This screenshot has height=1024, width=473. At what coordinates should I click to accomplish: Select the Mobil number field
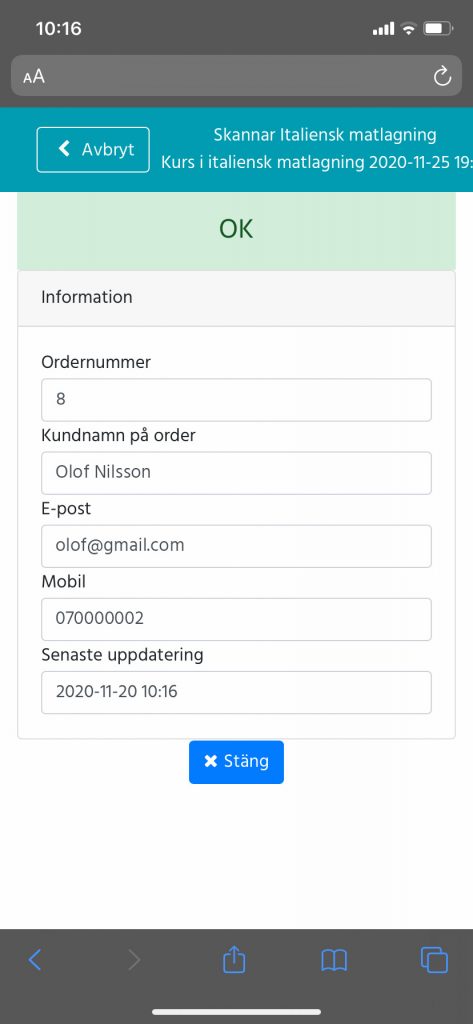[236, 619]
